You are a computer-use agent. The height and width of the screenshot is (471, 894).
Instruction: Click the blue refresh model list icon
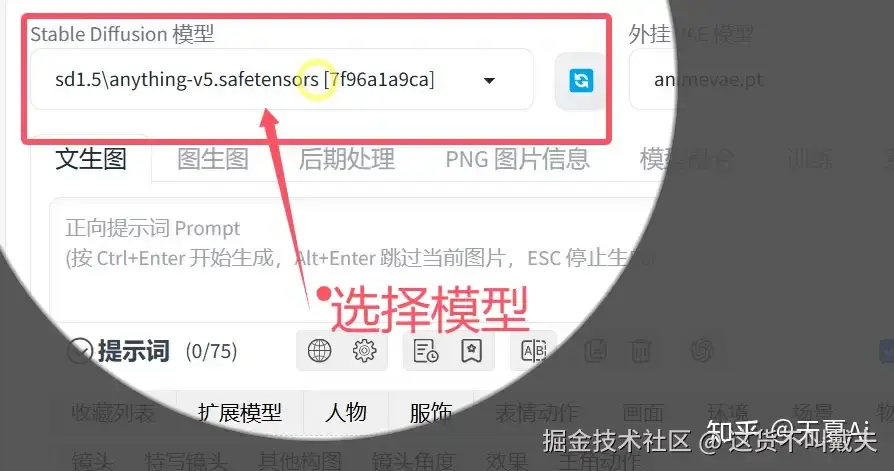[581, 80]
